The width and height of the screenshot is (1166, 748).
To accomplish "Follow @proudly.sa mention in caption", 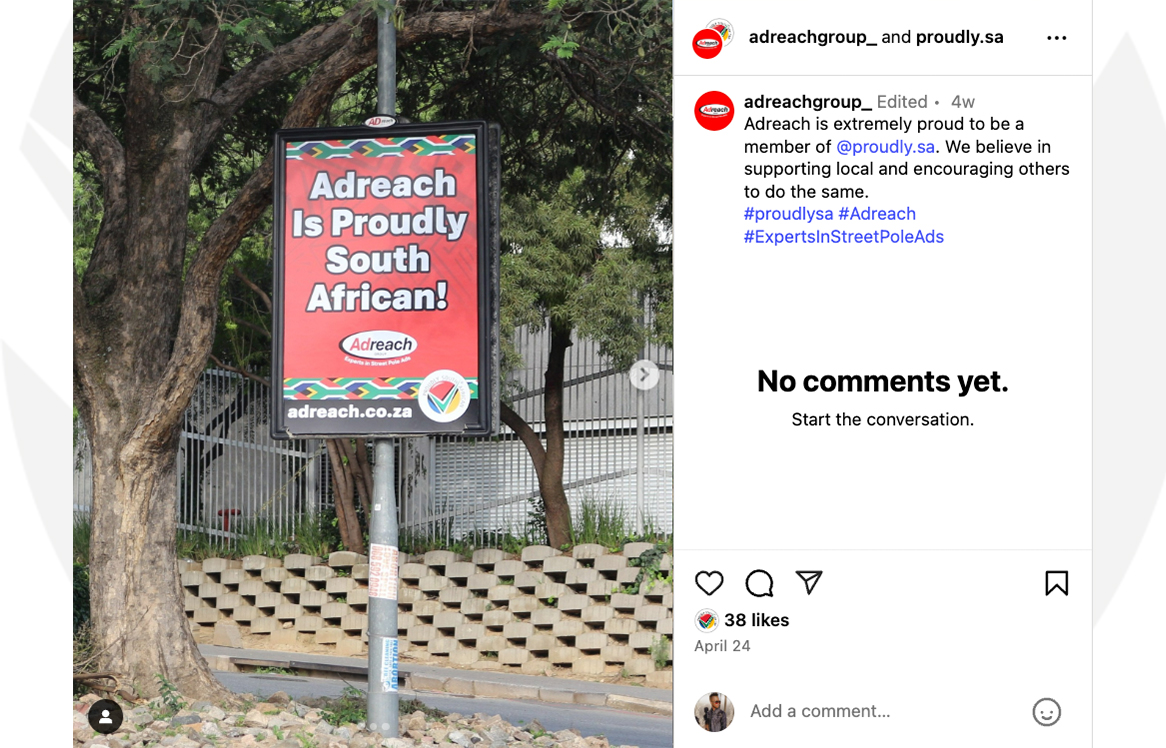I will 885,146.
